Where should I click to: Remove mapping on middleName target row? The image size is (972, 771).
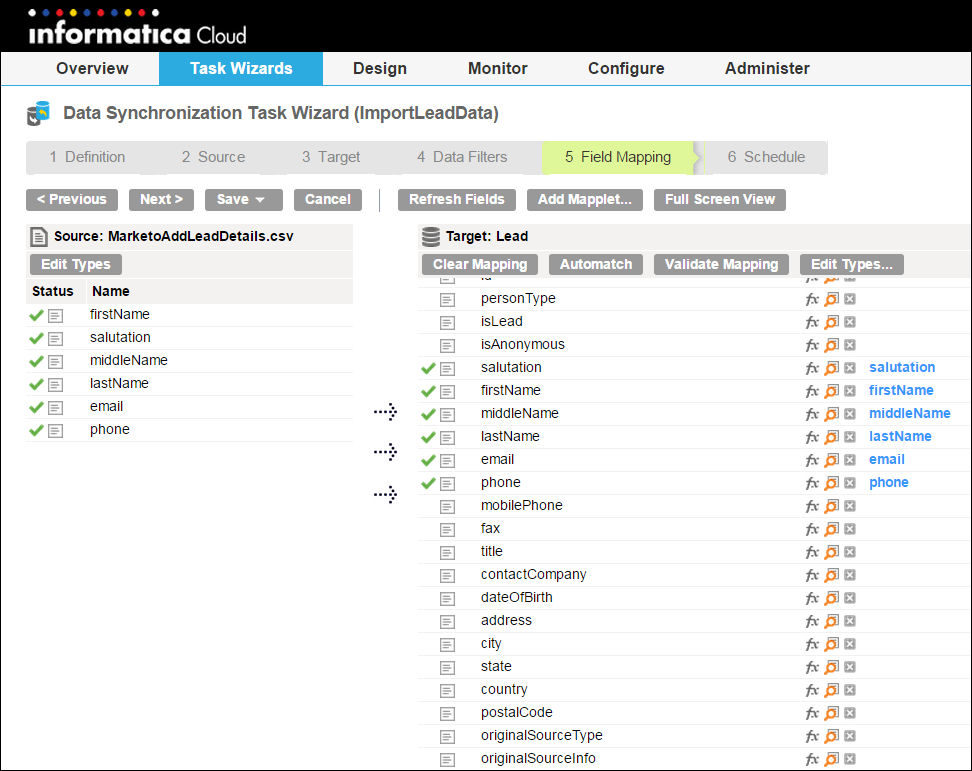850,413
